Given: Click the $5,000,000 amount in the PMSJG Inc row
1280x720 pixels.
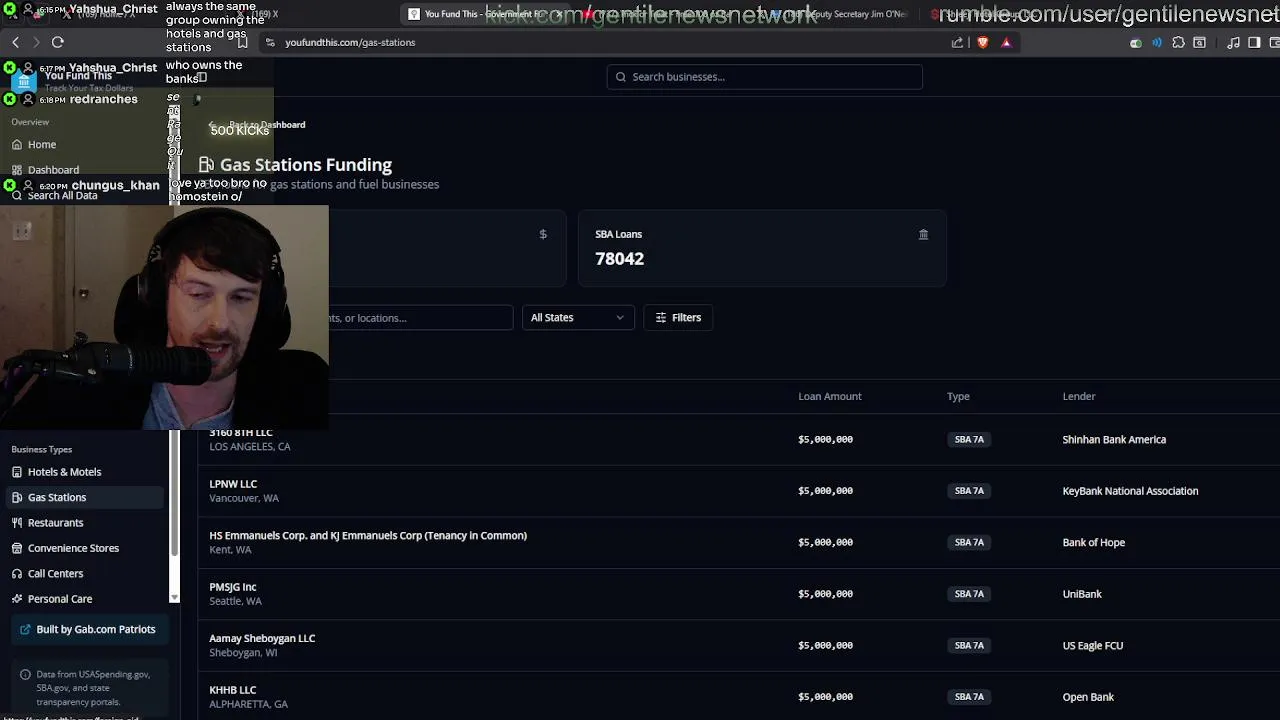Looking at the screenshot, I should 825,594.
